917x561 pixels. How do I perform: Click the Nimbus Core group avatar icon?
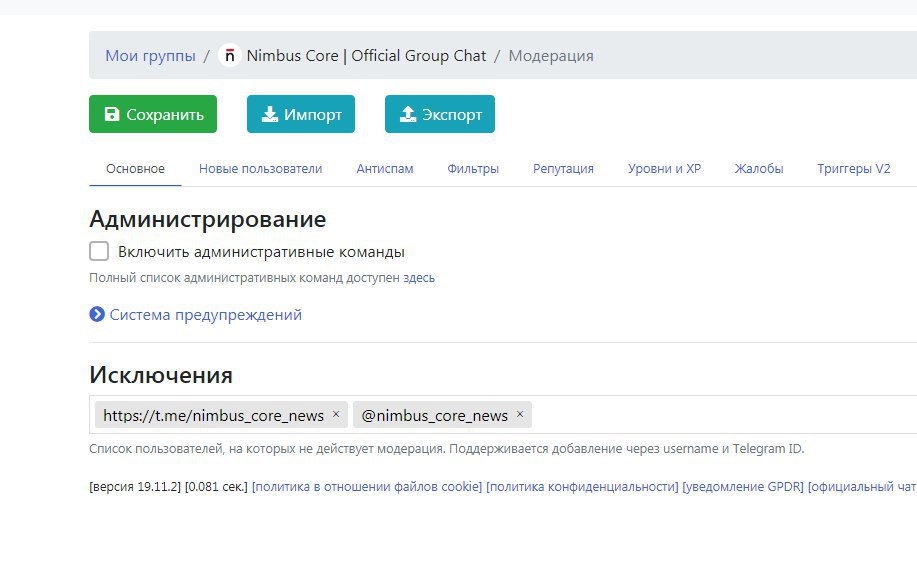230,56
